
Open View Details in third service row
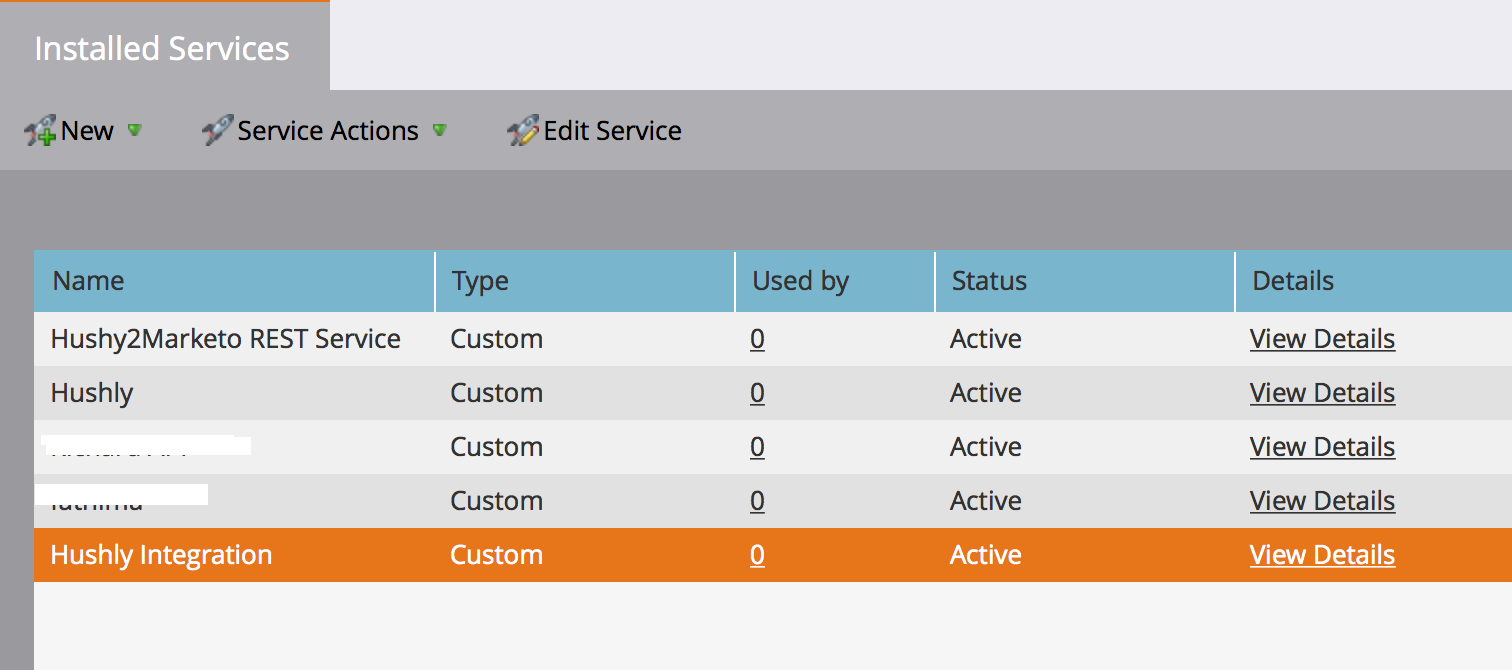pos(1322,447)
